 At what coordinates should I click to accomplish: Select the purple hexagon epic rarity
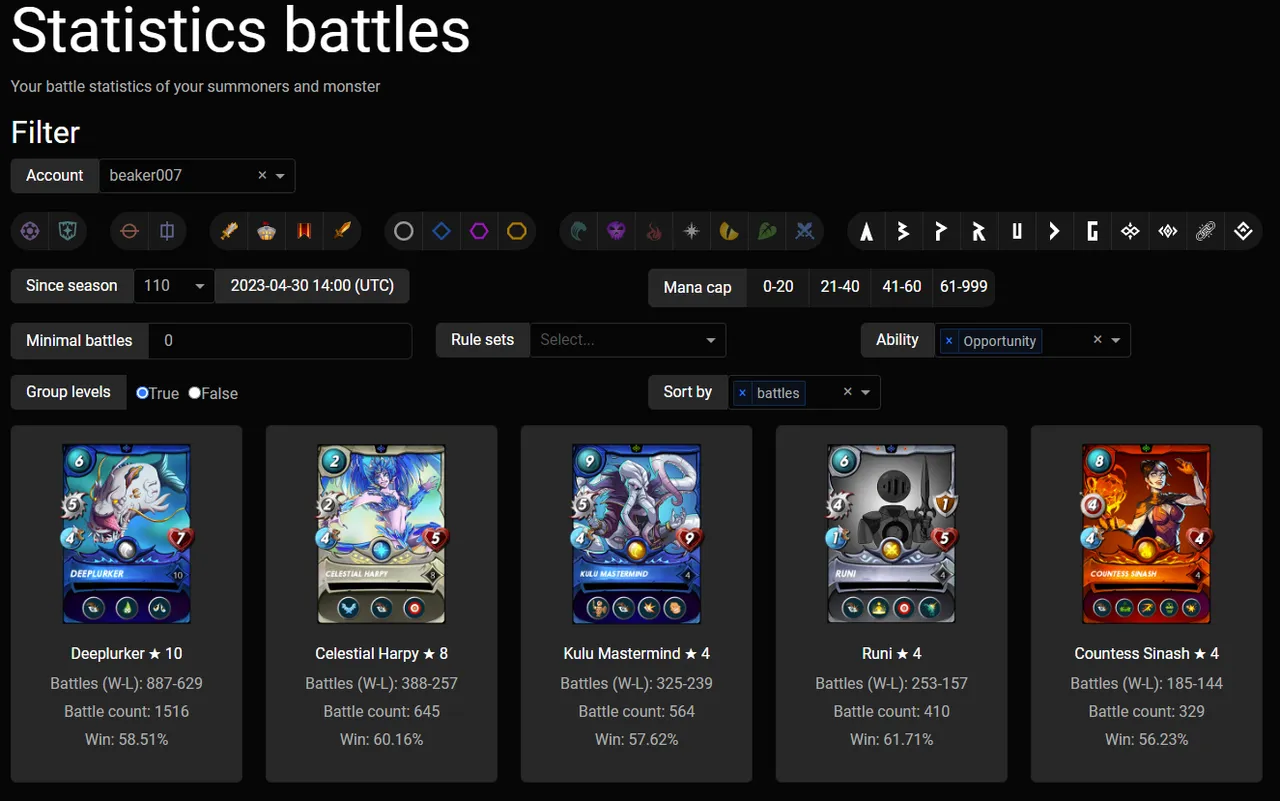click(x=479, y=232)
